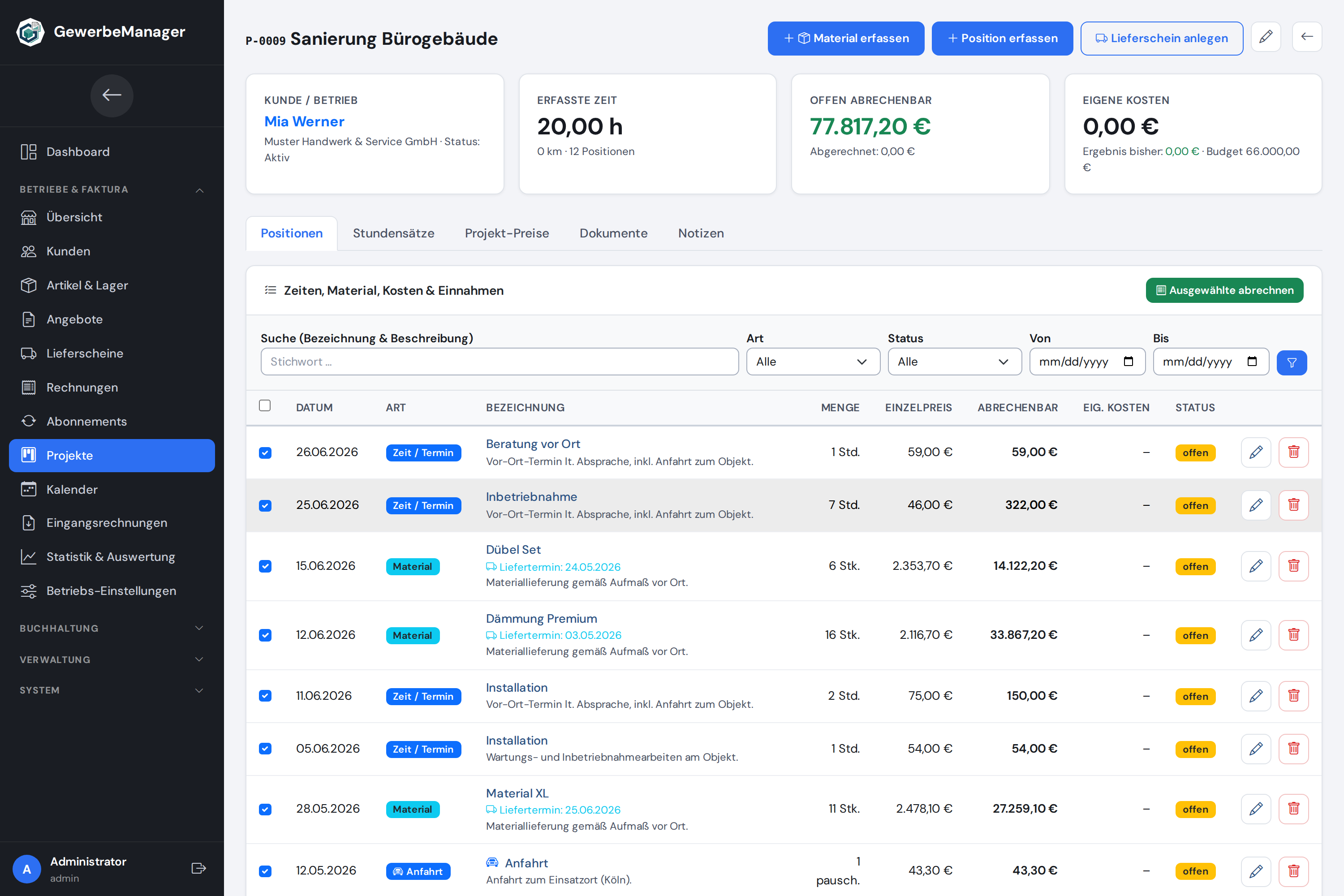Delete the Installation row dated 05.06.2026
Viewport: 1344px width, 896px height.
point(1294,749)
